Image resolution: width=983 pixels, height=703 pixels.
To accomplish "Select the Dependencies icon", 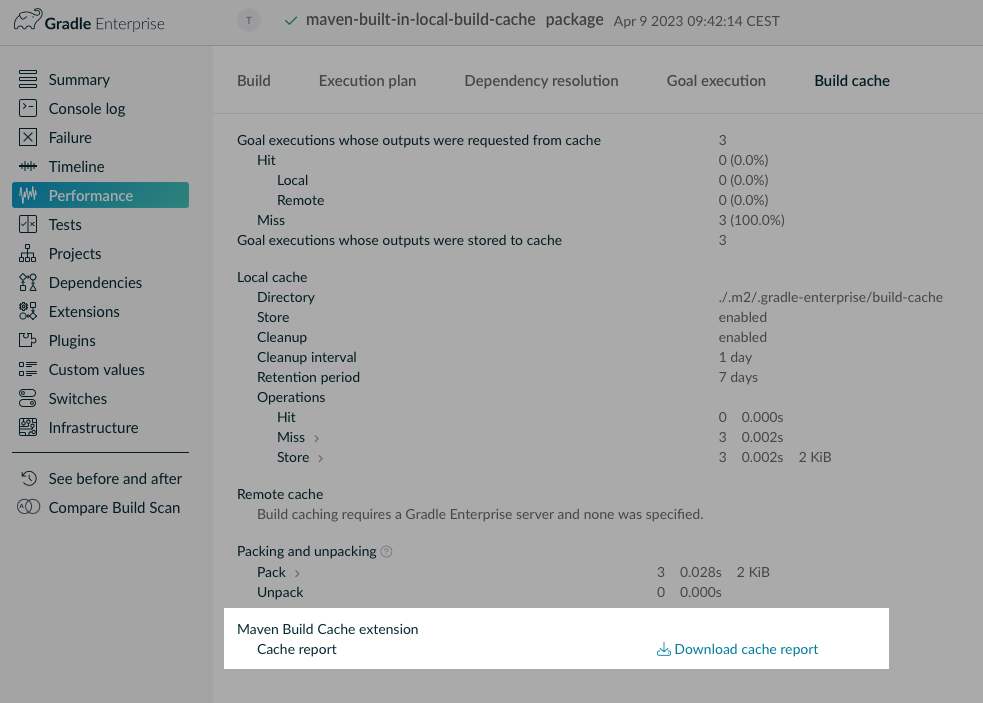I will pos(28,282).
